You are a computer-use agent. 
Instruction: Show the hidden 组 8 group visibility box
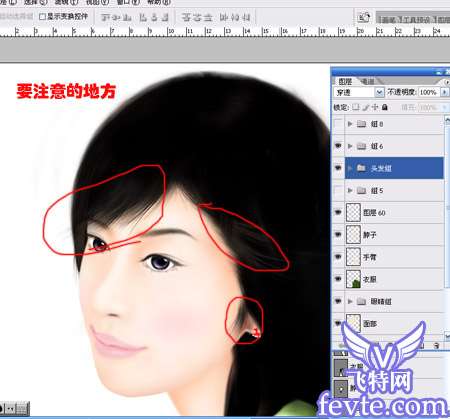pyautogui.click(x=338, y=124)
